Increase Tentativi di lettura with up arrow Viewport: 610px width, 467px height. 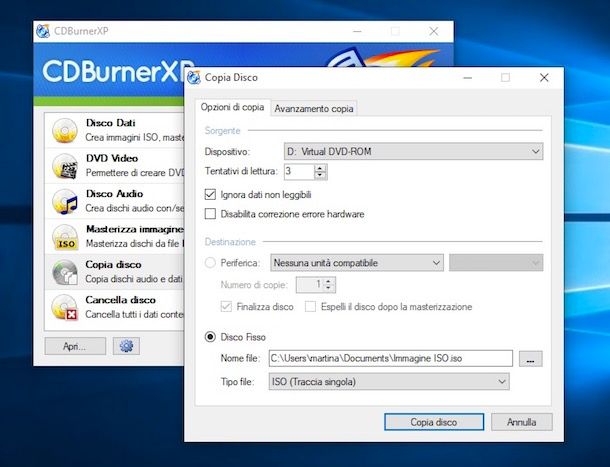click(x=320, y=168)
